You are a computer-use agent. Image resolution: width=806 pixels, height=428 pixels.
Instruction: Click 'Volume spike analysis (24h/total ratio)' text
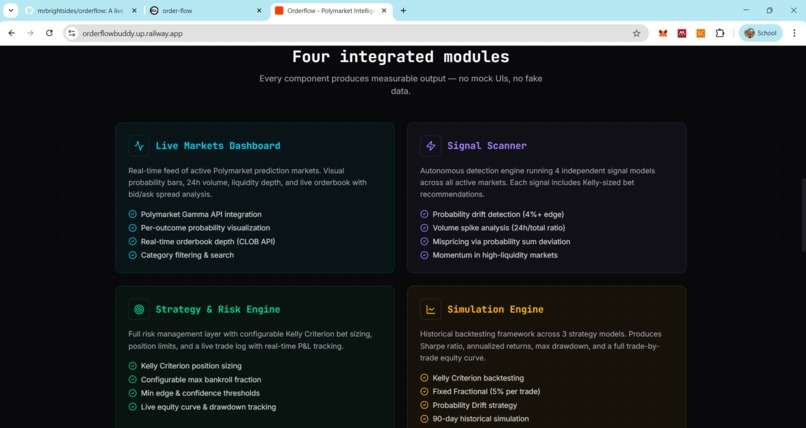coord(499,228)
